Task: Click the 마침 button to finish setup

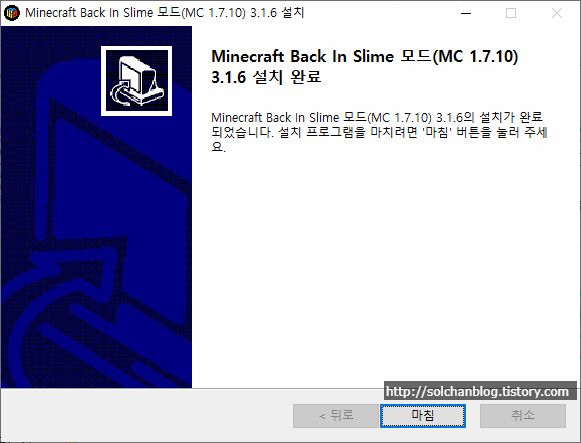Action: pos(423,416)
